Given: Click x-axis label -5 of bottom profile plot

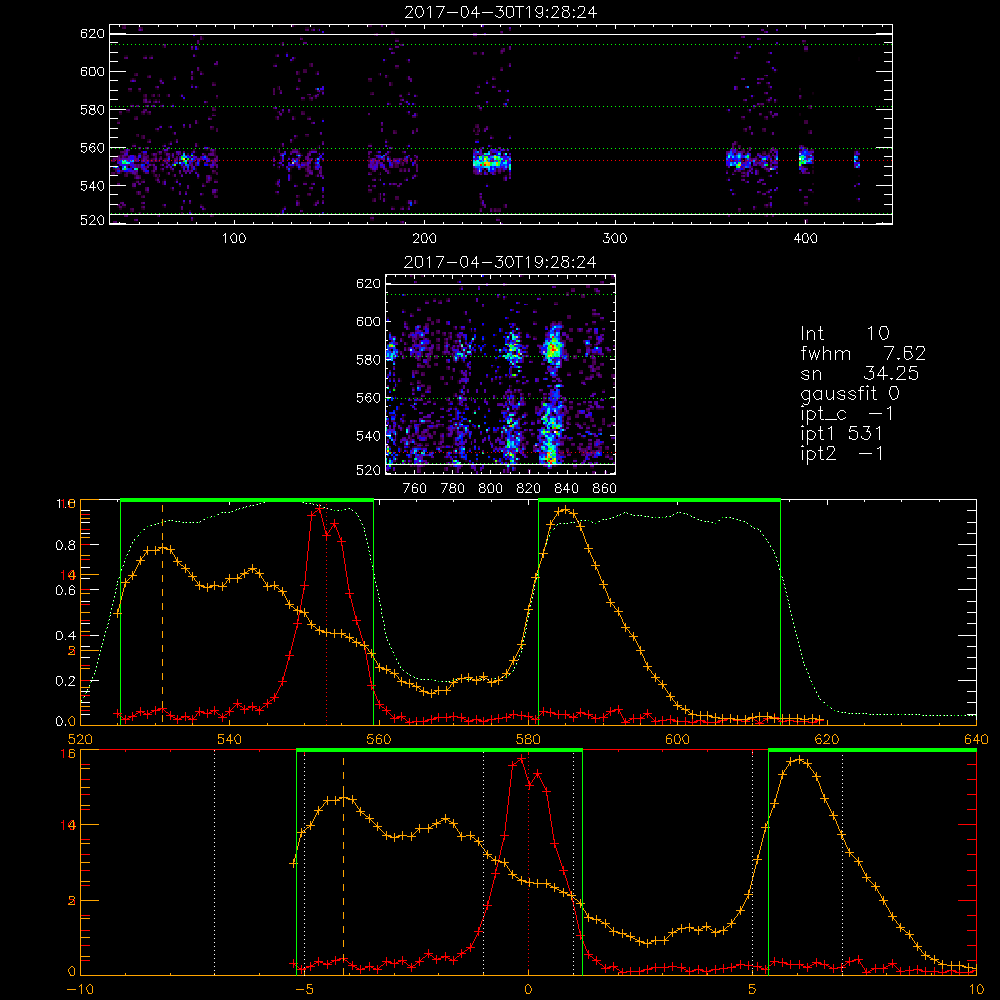Looking at the screenshot, I should 305,989.
